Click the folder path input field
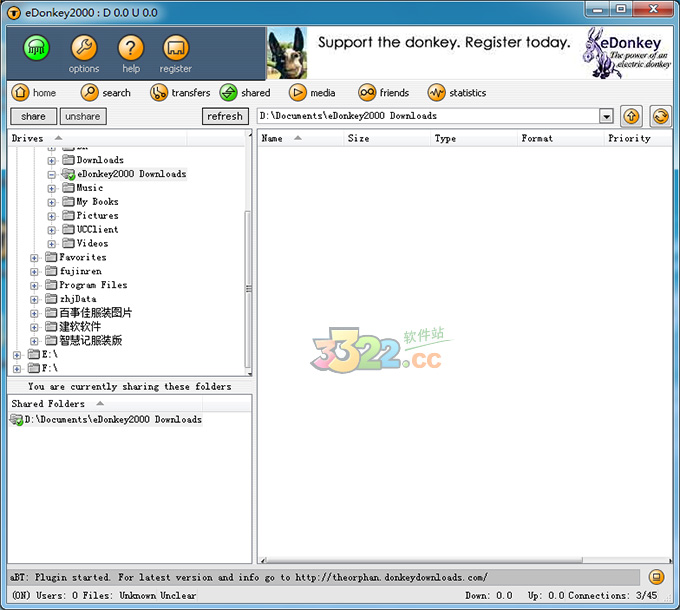Screen dimensions: 680x610 pos(428,116)
